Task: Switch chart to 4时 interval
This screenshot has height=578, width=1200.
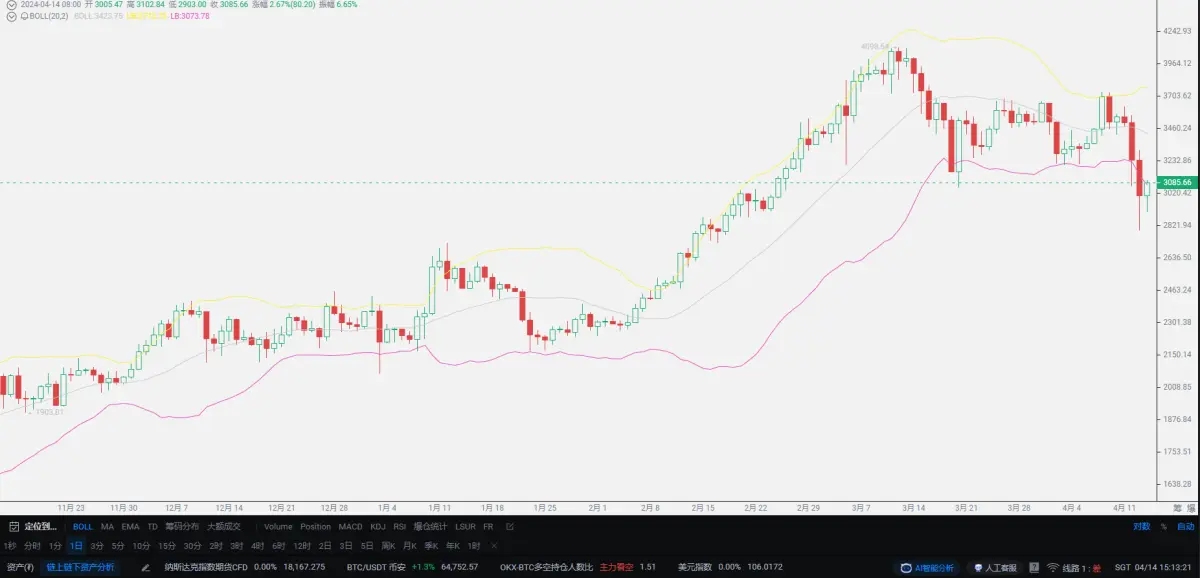Action: [x=258, y=546]
